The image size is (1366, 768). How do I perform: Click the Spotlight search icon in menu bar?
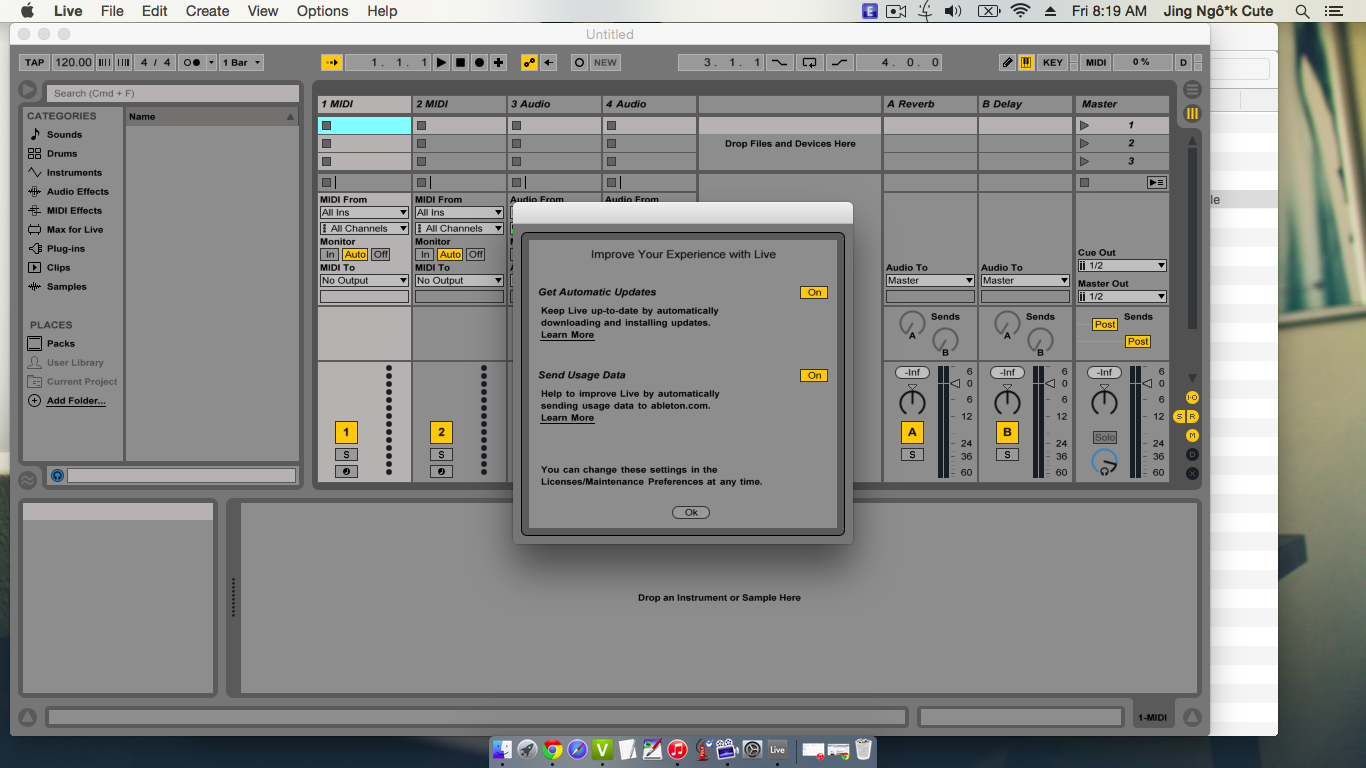1302,11
